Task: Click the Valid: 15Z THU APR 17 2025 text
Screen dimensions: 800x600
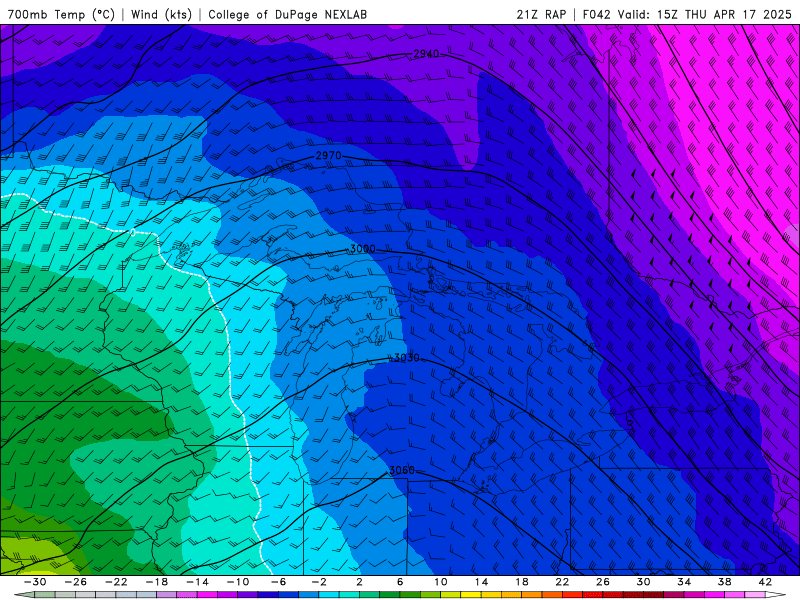Action: click(705, 14)
